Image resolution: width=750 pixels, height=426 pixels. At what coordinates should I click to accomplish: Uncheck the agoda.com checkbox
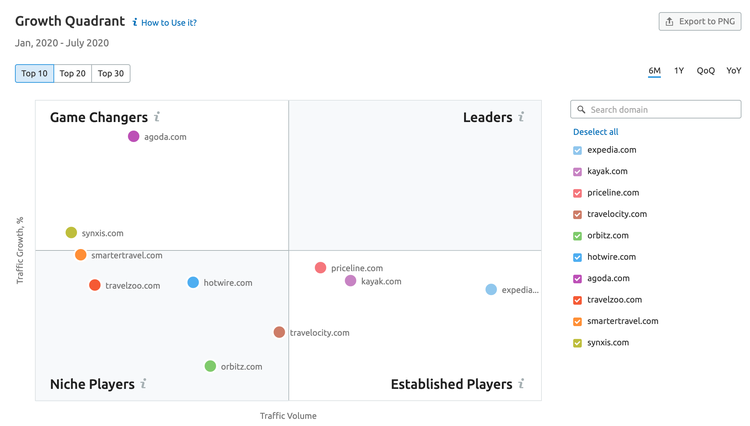577,279
